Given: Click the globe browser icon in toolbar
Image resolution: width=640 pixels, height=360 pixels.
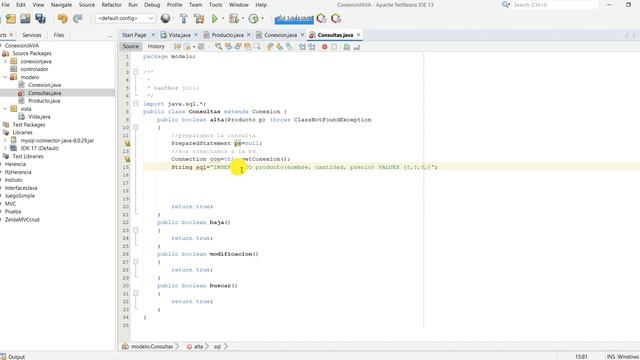Looking at the screenshot, I should 165,18.
